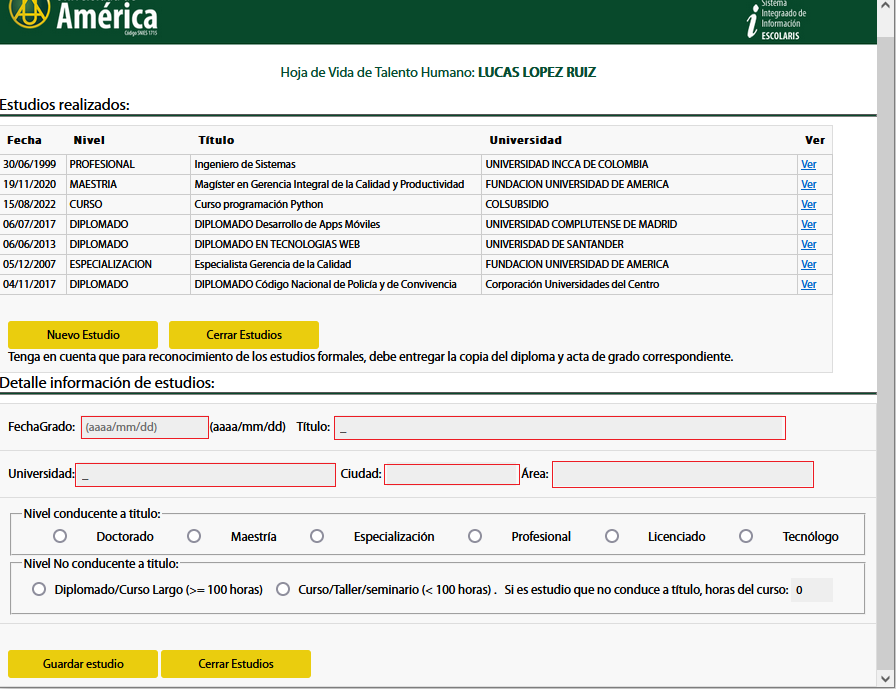
Task: Click the Fecha column header
Action: click(24, 141)
